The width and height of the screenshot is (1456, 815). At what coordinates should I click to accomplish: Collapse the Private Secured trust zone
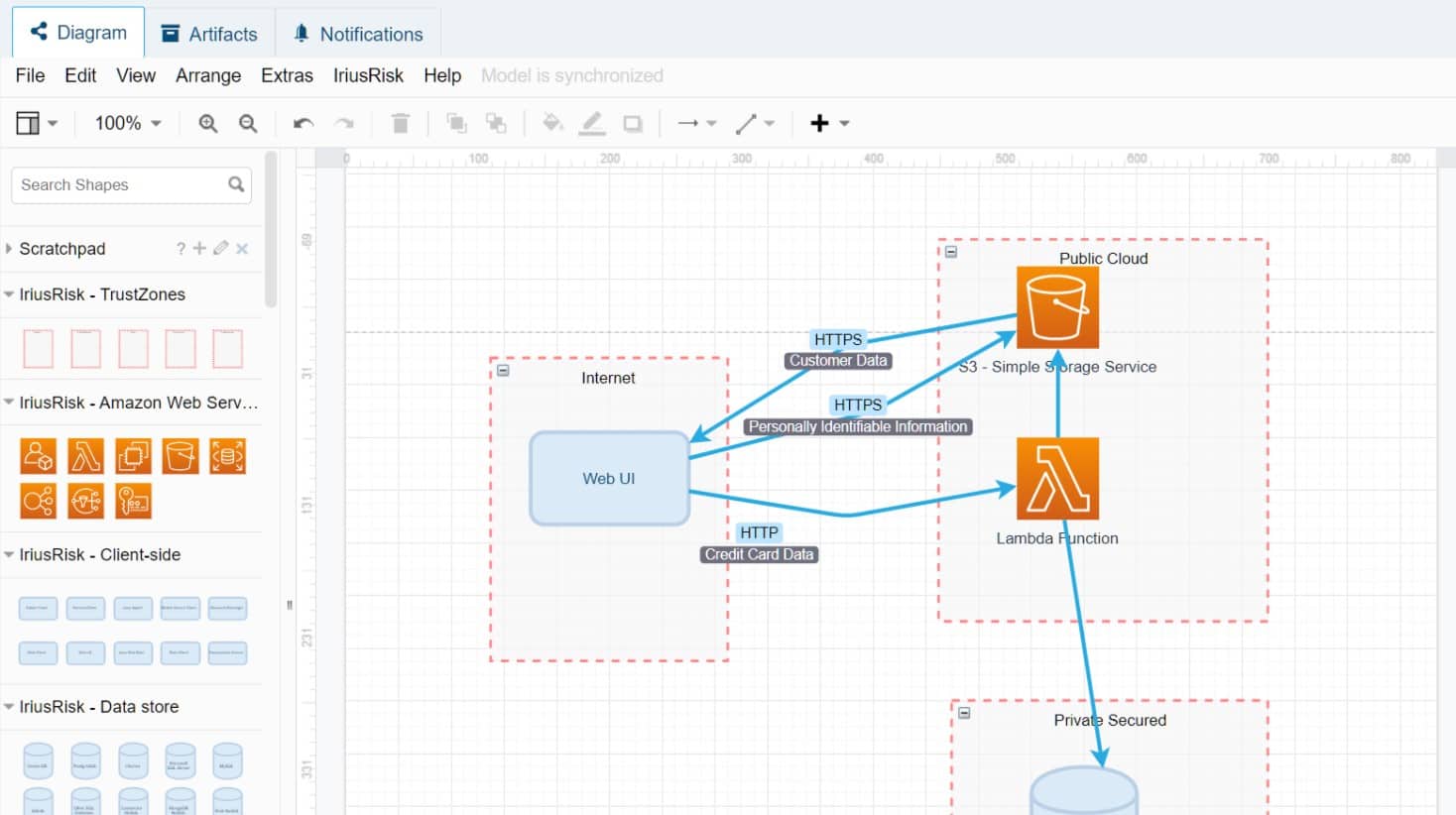coord(964,713)
